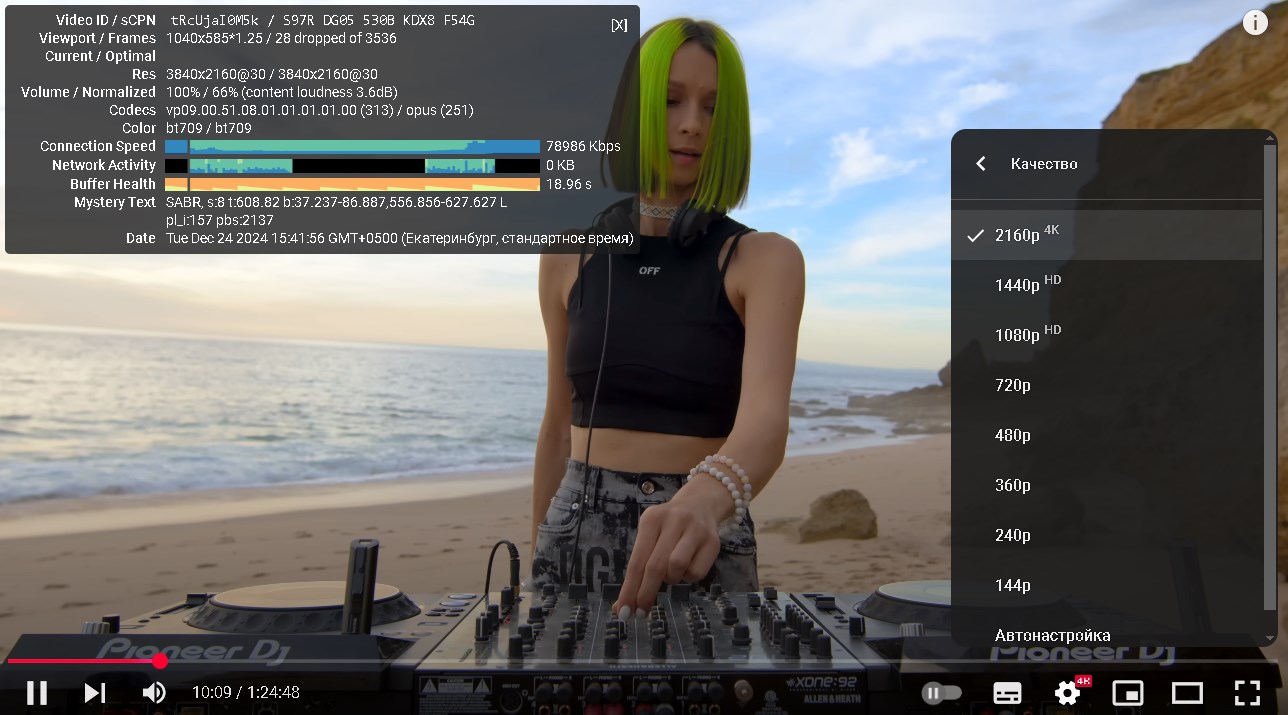Choose 1080p HD quality

pyautogui.click(x=1106, y=335)
